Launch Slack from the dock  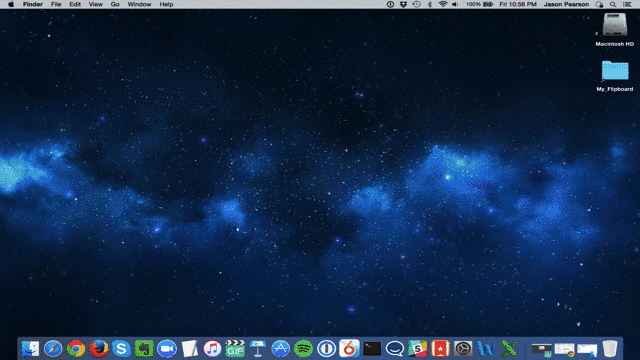point(418,349)
